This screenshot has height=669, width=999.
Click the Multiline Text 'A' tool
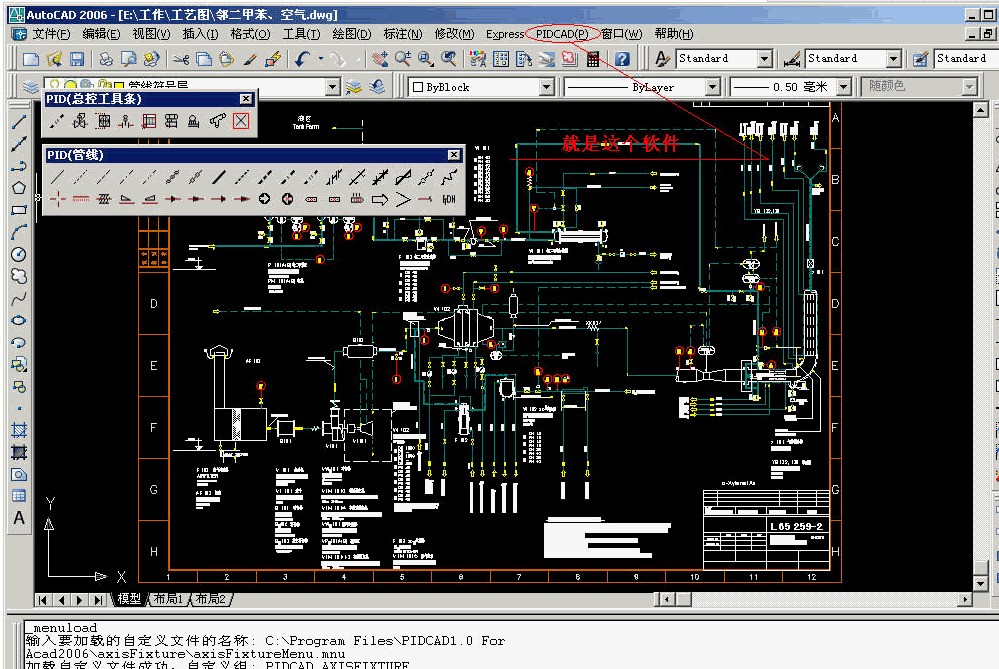(19, 517)
